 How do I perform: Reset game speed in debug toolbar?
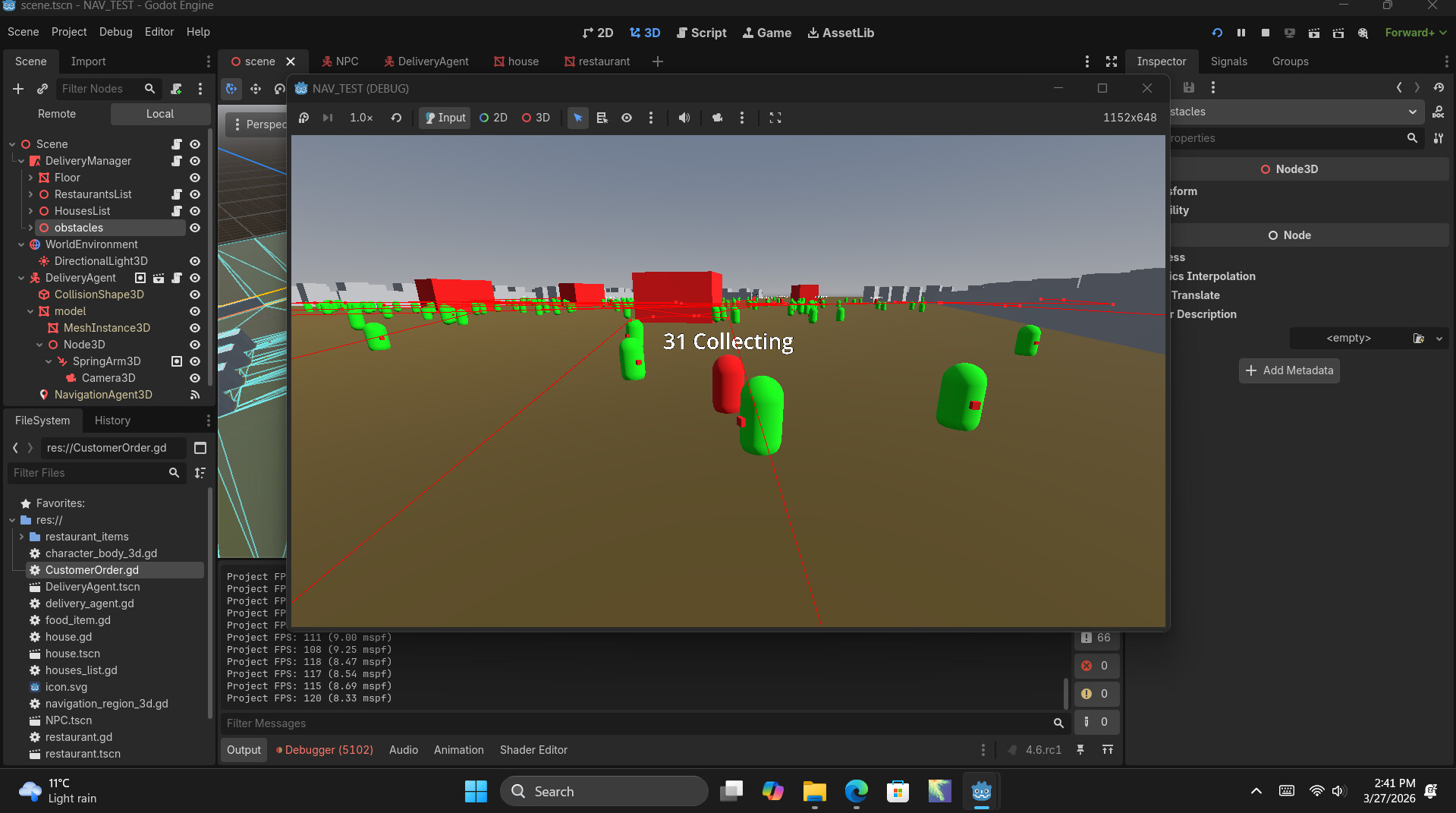tap(396, 118)
